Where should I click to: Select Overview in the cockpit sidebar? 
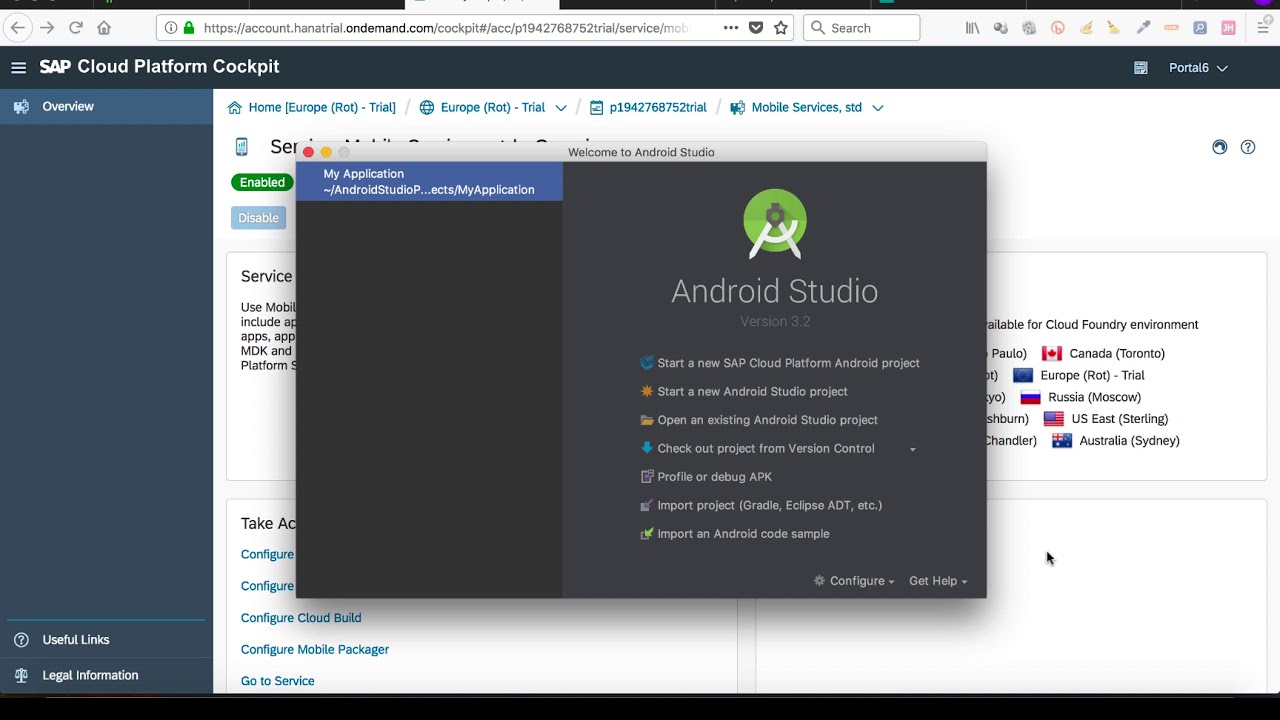(x=106, y=106)
